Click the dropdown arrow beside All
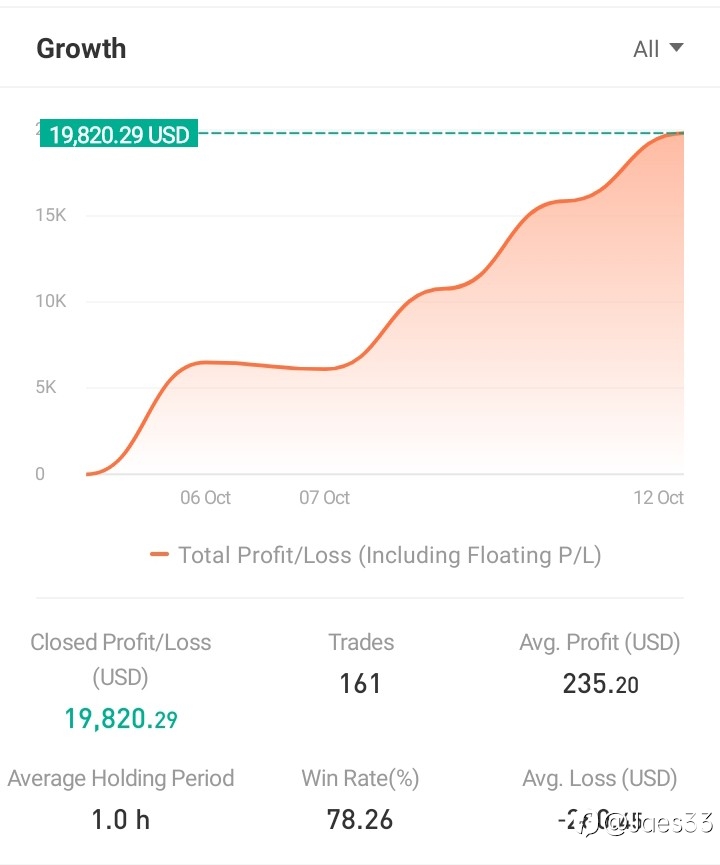The width and height of the screenshot is (720, 865). pyautogui.click(x=676, y=48)
